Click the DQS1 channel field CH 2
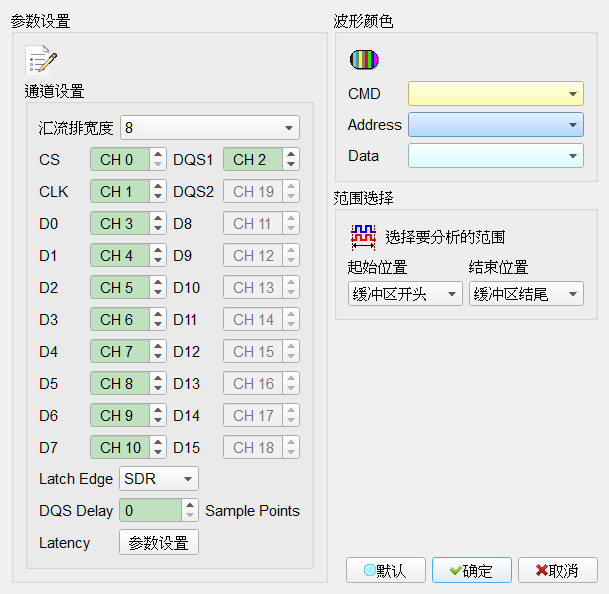The width and height of the screenshot is (609, 594). click(253, 159)
